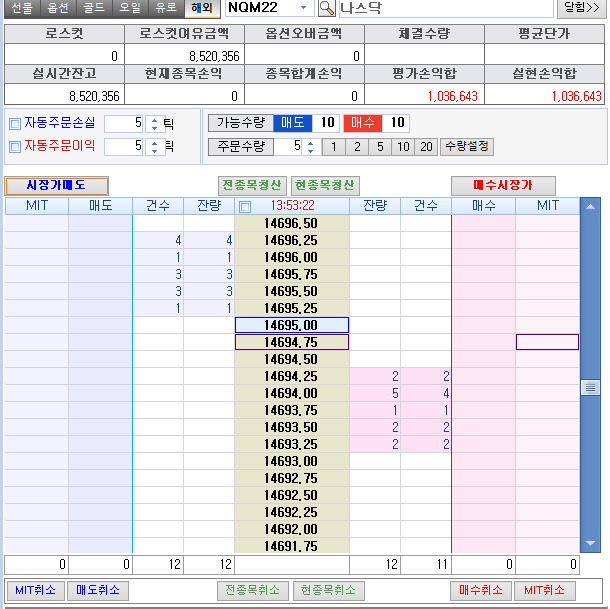Click the 전종목청산 liquidate-all button

tap(252, 186)
